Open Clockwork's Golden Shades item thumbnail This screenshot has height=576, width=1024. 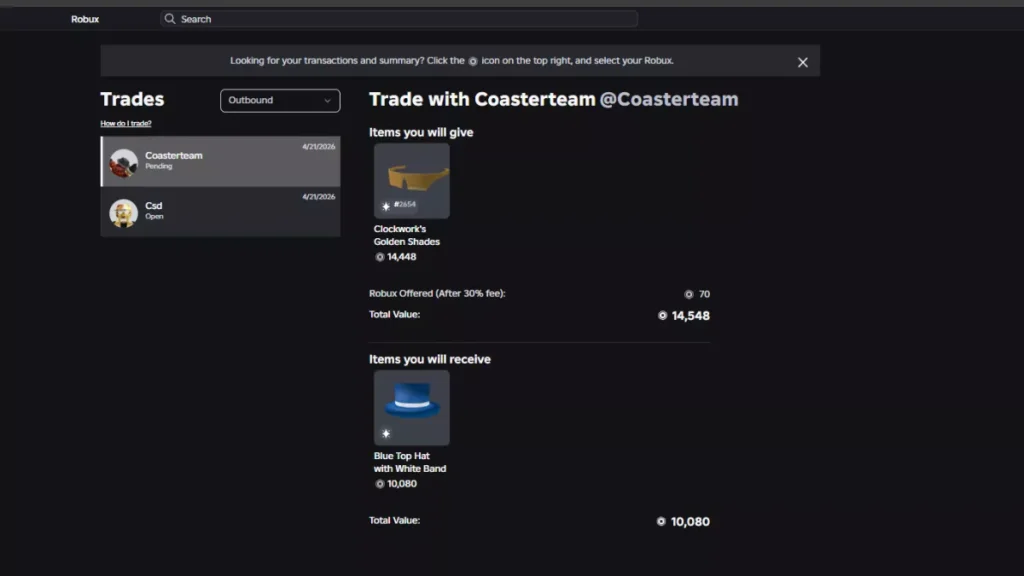point(411,181)
